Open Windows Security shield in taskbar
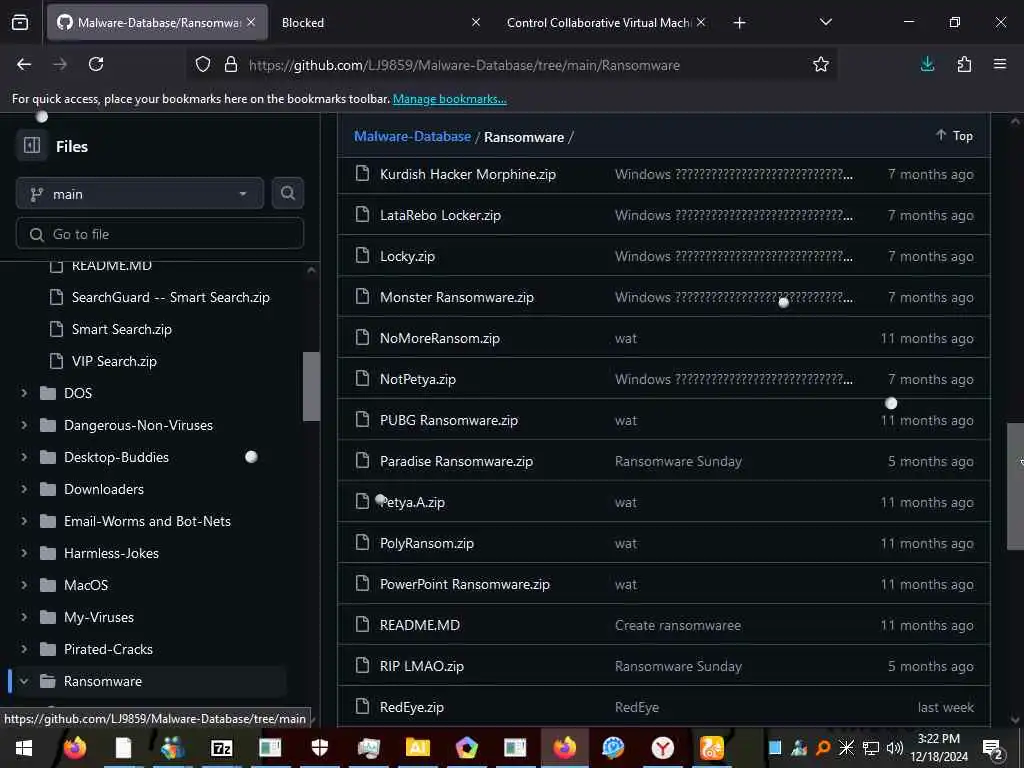 [x=319, y=748]
